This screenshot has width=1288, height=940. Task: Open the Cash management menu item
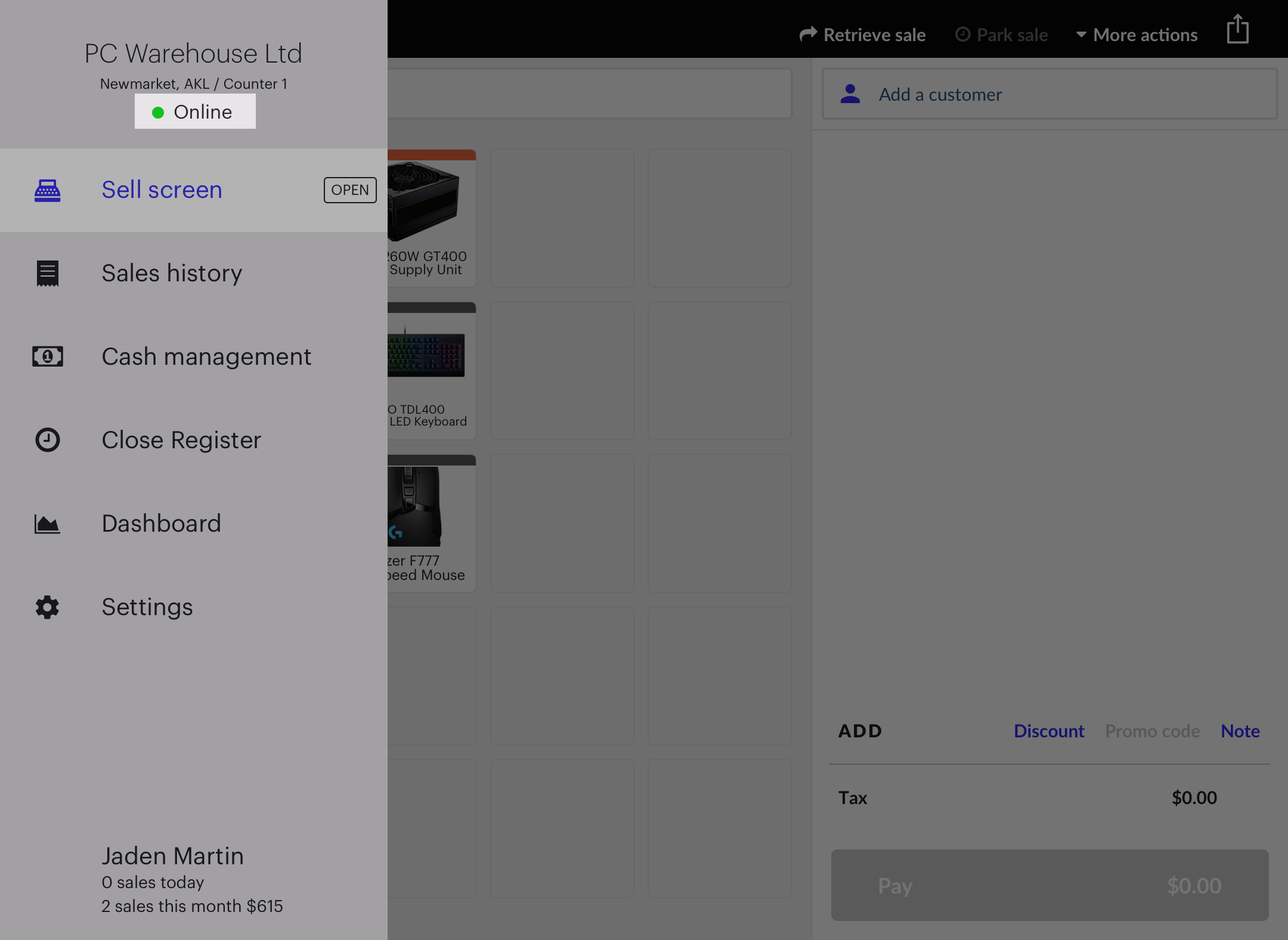(x=206, y=356)
